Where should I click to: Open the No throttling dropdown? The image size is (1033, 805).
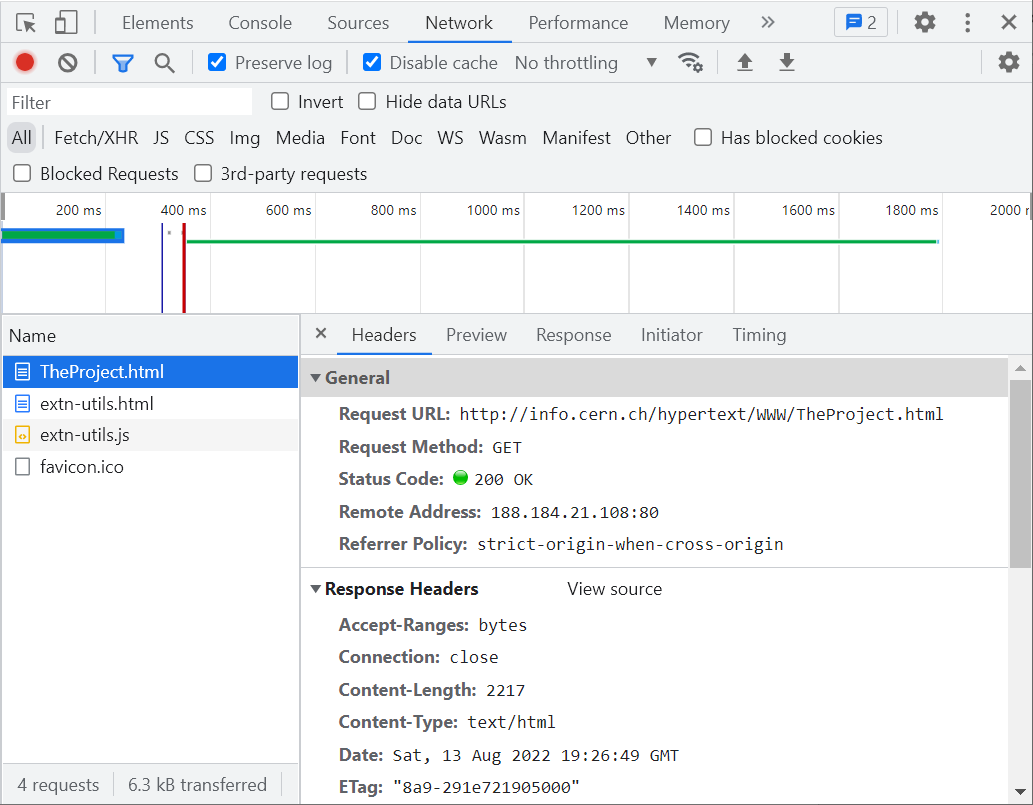click(585, 63)
